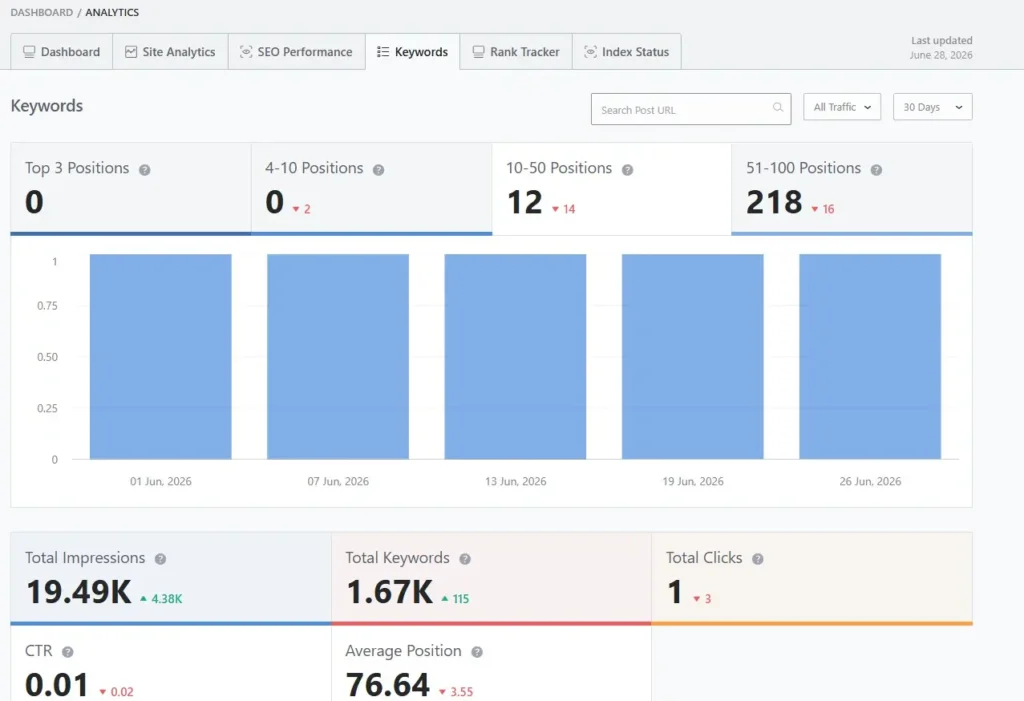Screen dimensions: 1024x701
Task: Click the 26 Jun, 2026 chart bar
Action: coord(870,357)
